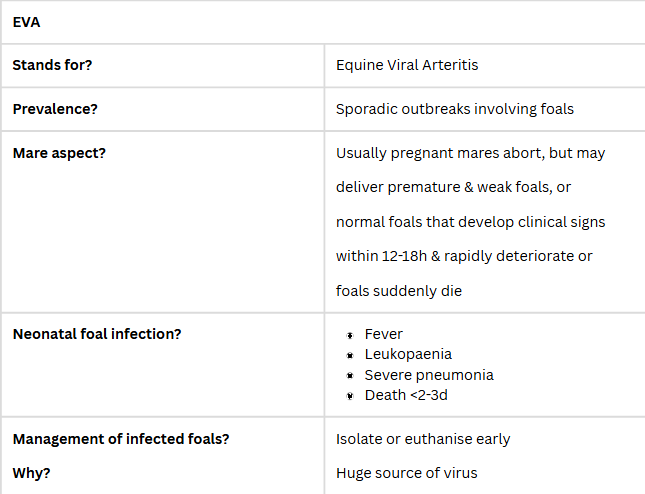Screen dimensions: 645x494
Task: Click the 'Severe pneumonia' list item text
Action: click(429, 375)
